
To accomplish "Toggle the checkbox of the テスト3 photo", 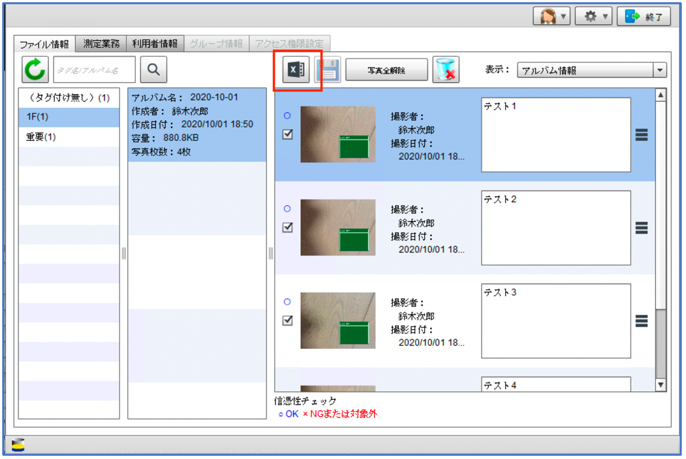I will pos(288,321).
